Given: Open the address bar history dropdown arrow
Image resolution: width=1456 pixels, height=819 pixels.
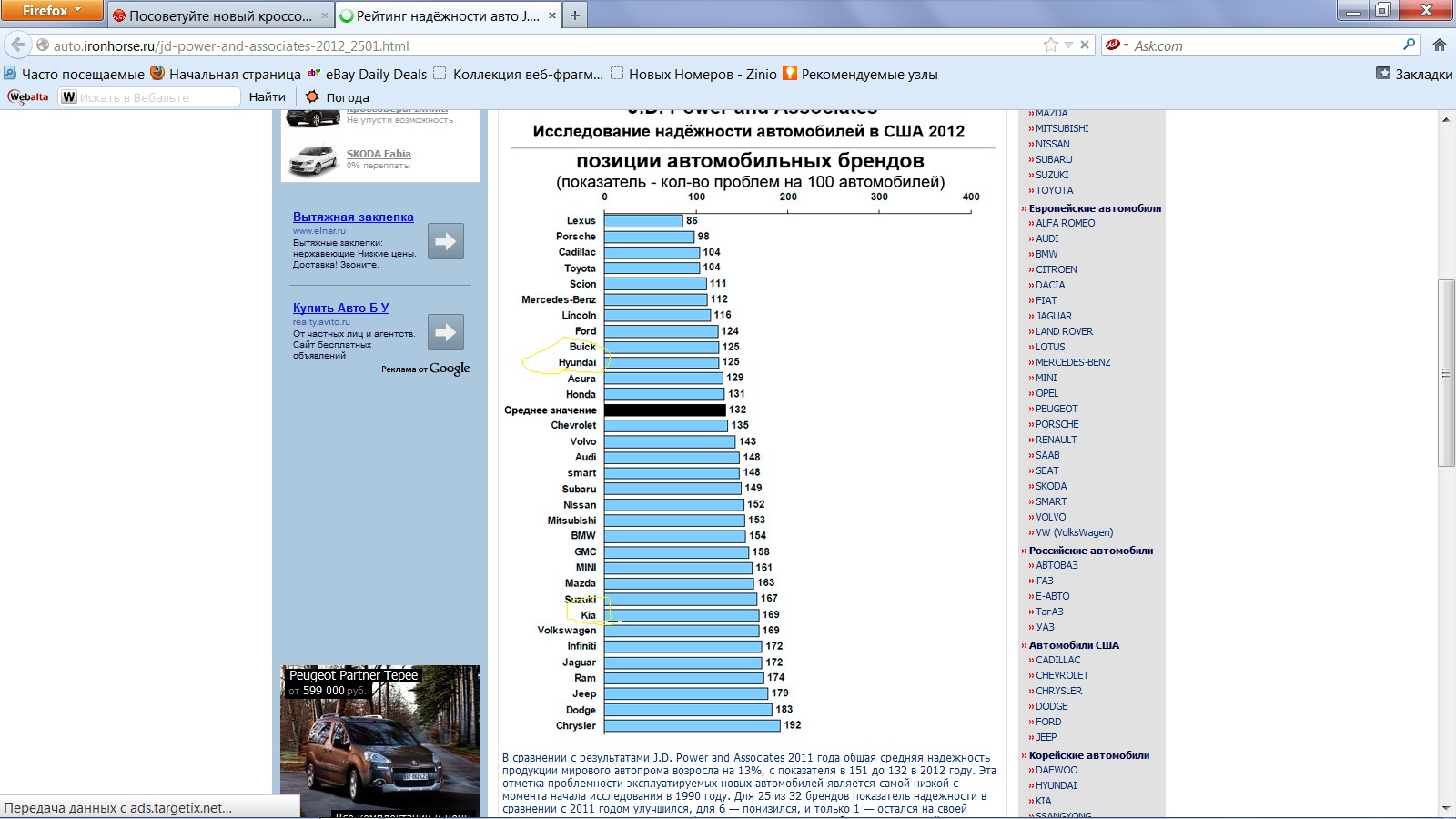Looking at the screenshot, I should [x=1069, y=45].
